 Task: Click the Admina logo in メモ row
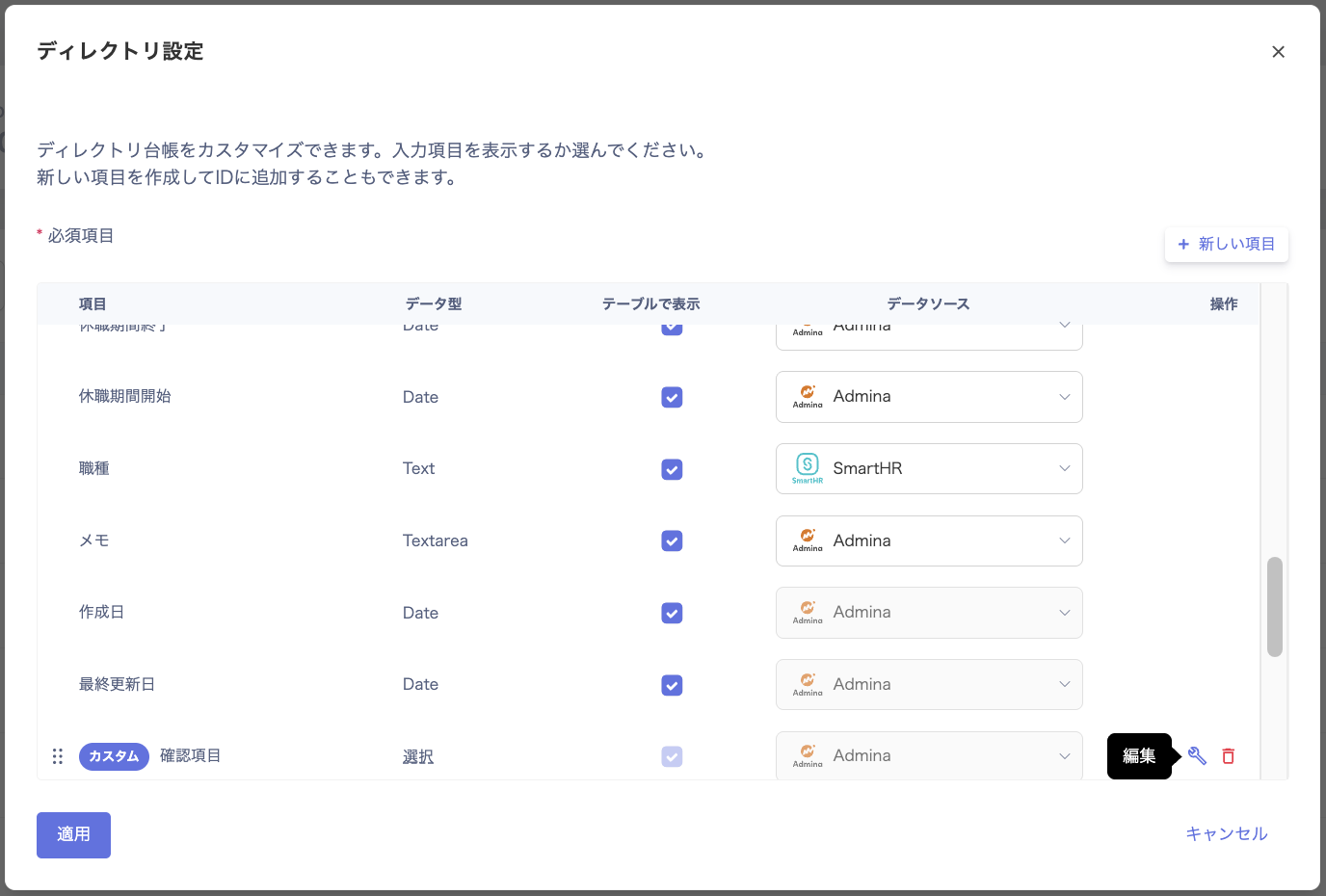pyautogui.click(x=808, y=540)
